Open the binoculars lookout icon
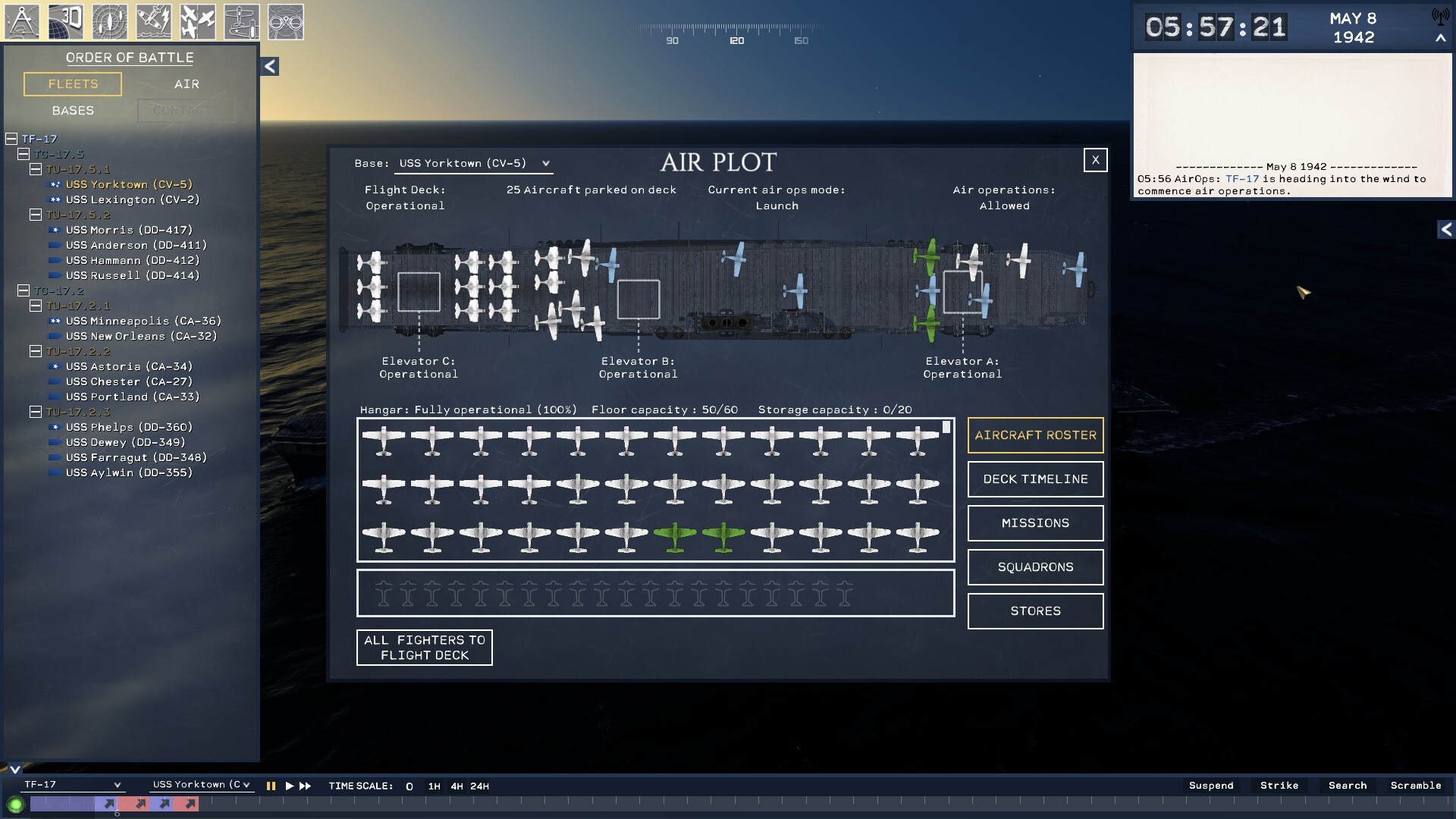This screenshot has width=1456, height=819. point(286,21)
